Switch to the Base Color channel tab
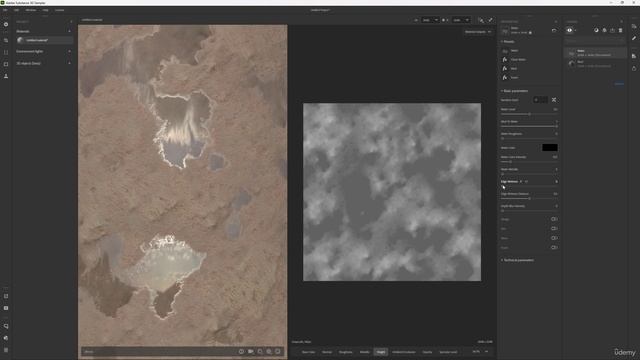The image size is (640, 360). click(x=309, y=352)
